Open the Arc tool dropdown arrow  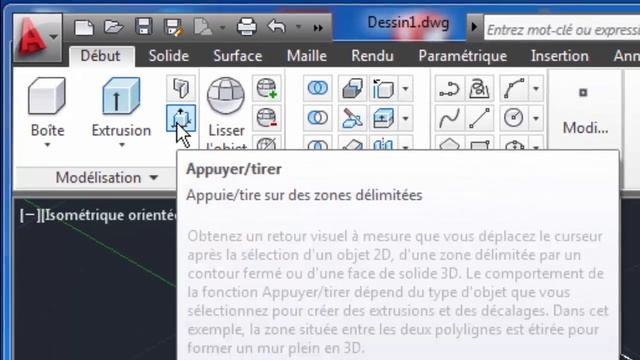pyautogui.click(x=536, y=89)
